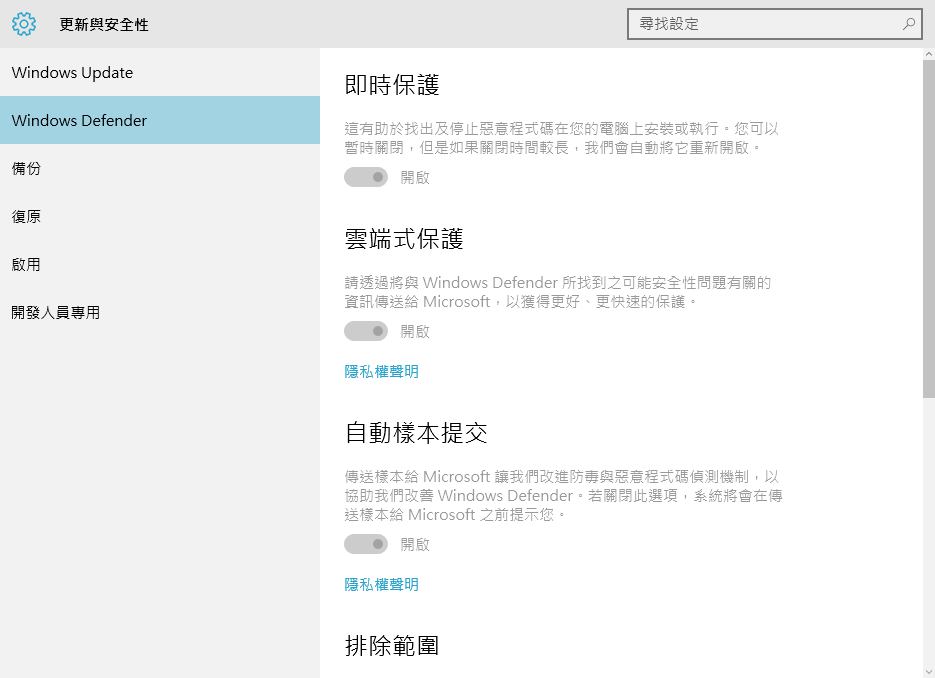The height and width of the screenshot is (678, 935).
Task: Toggle the 雲端式保護 cloud protection switch
Action: [366, 331]
